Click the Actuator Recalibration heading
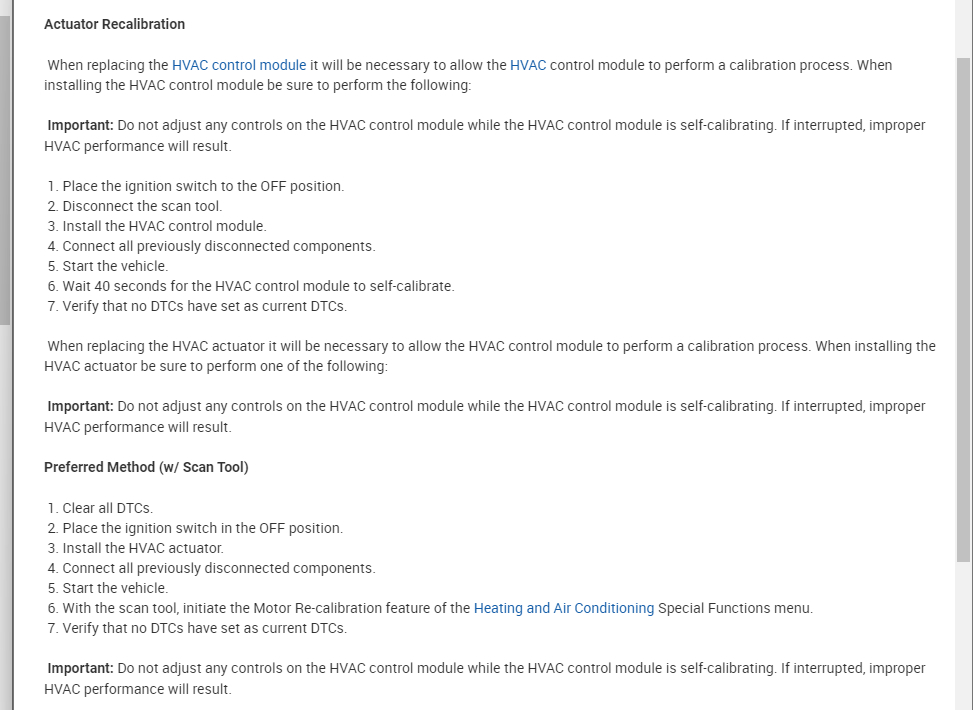The width and height of the screenshot is (973, 710). [x=114, y=24]
